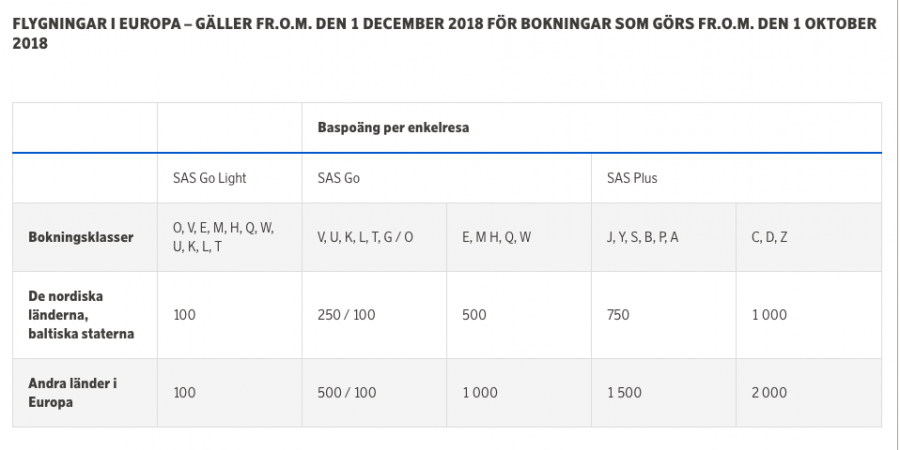Click the SAS Go Light value for Andra länder

click(184, 393)
